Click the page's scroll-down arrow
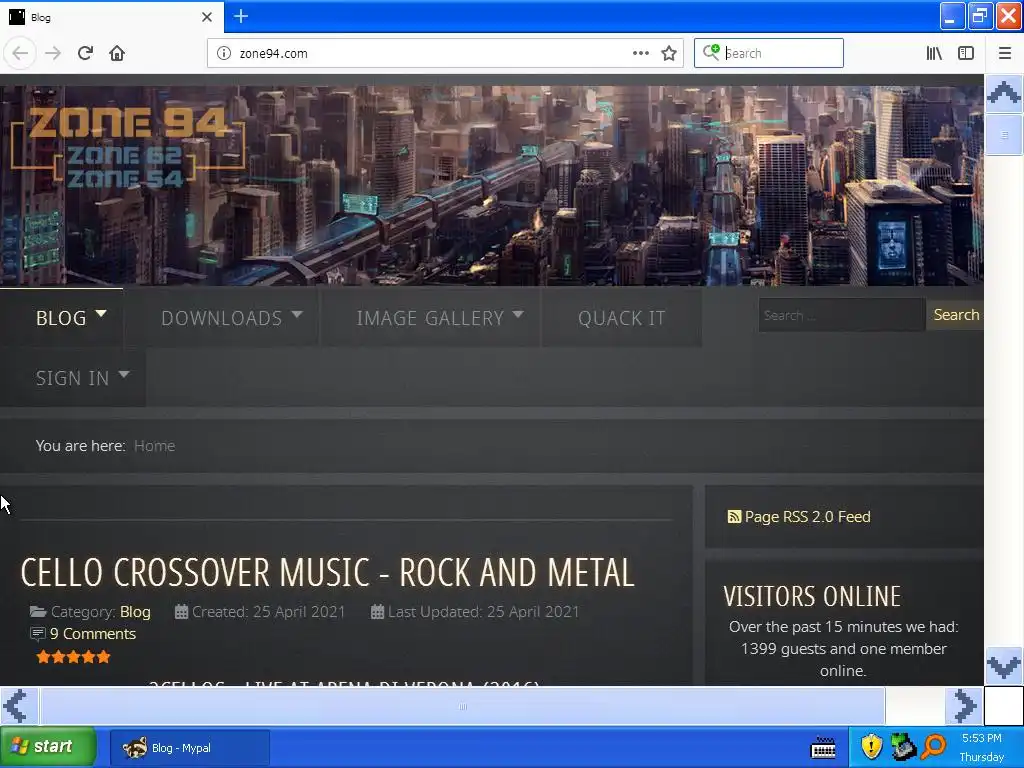This screenshot has width=1024, height=768. click(x=1004, y=665)
